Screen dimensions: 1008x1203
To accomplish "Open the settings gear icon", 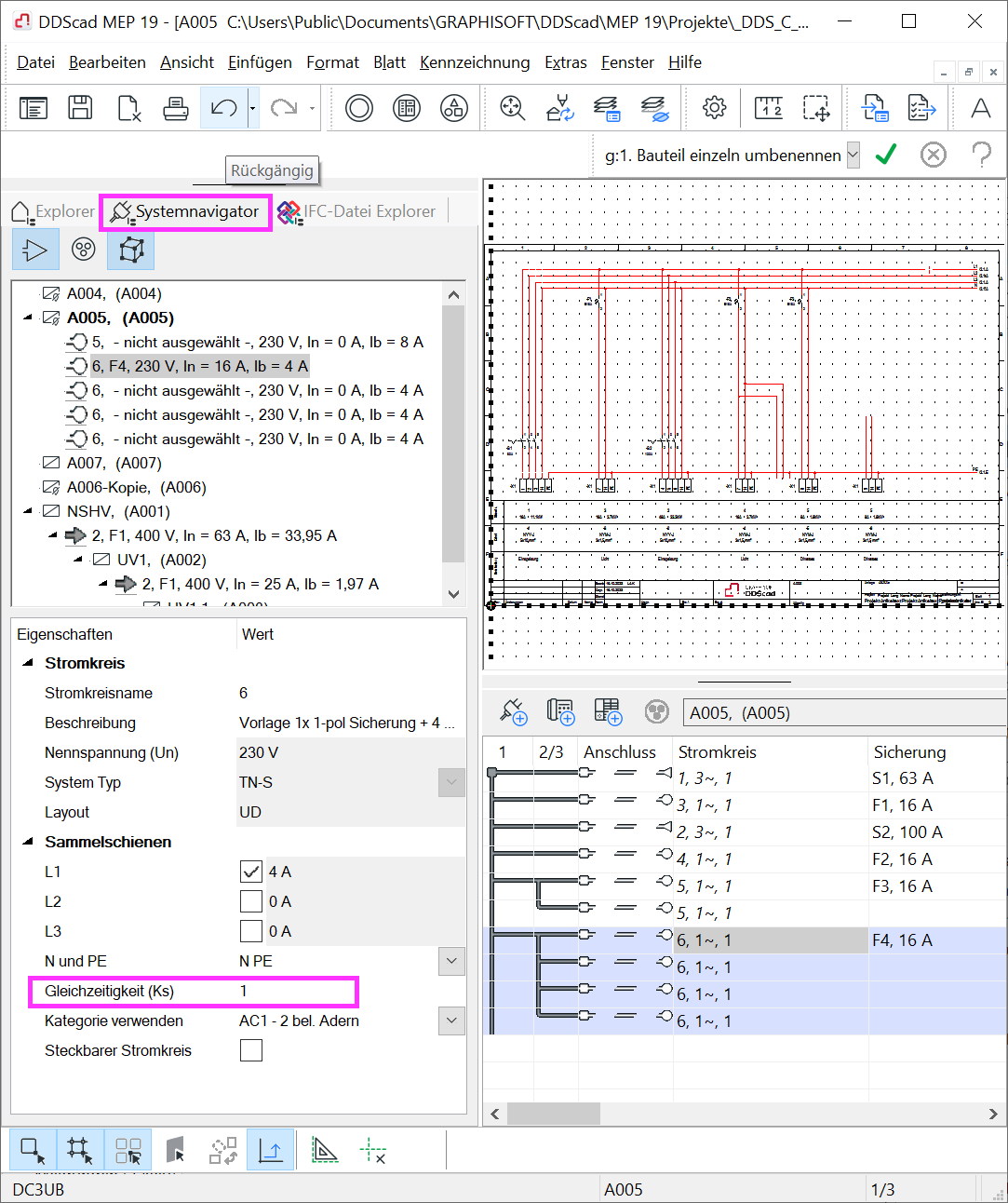I will [x=714, y=108].
